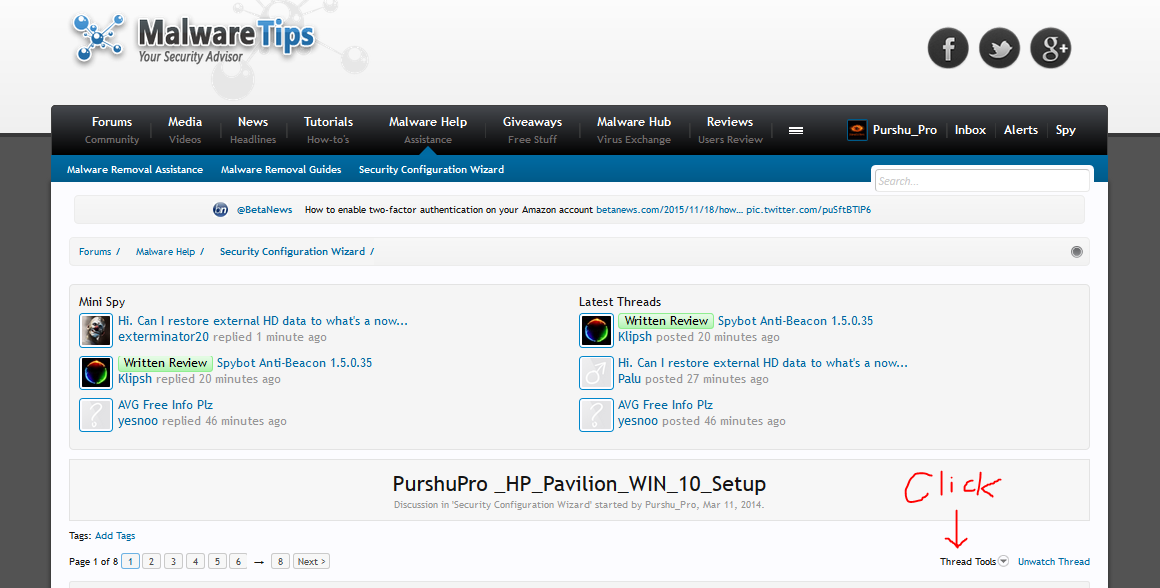Screen dimensions: 1160x588
Task: Open AVG Free Info Plz in Mini Spy
Action: pyautogui.click(x=166, y=405)
